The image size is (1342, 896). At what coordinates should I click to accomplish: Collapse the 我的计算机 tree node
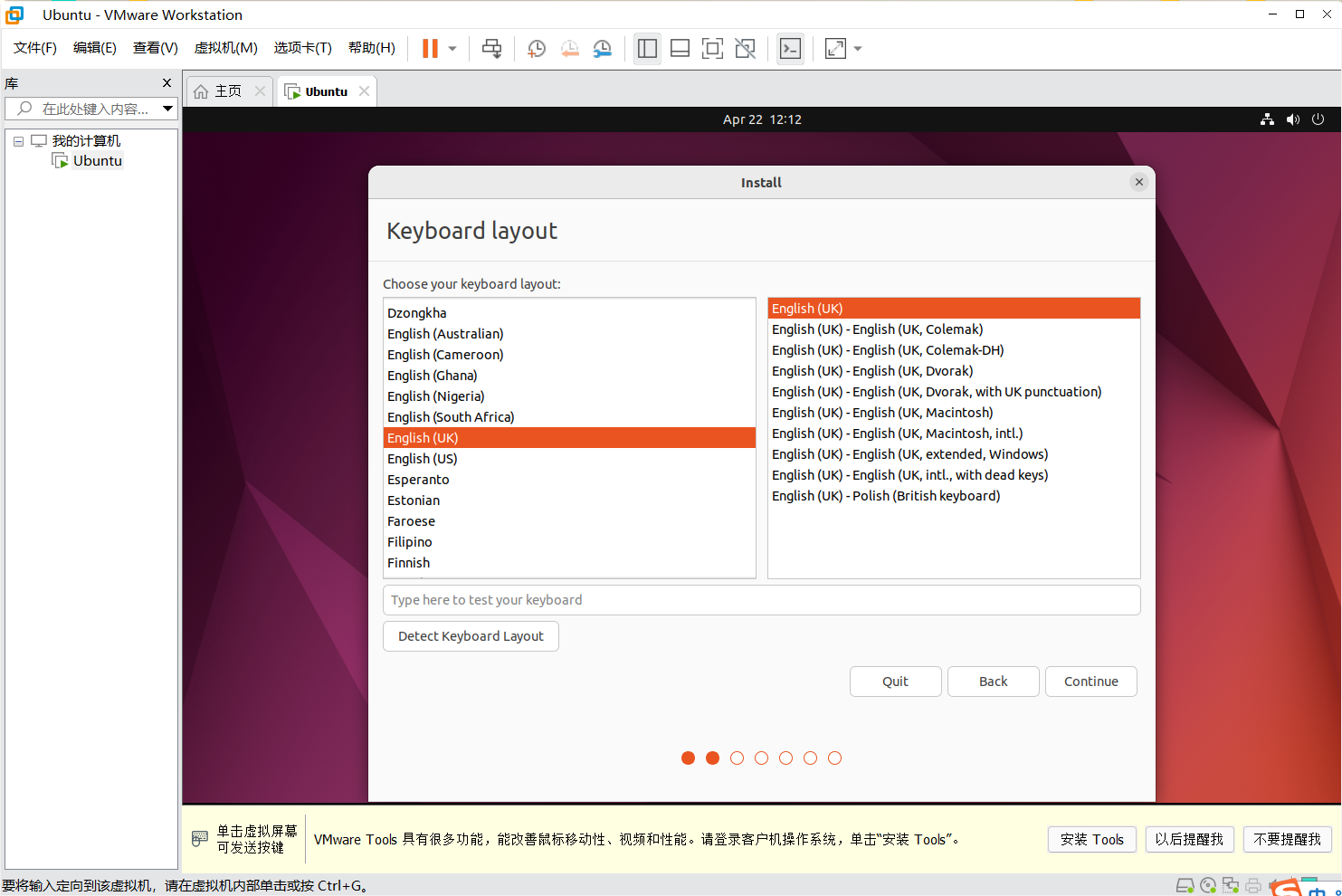(18, 141)
